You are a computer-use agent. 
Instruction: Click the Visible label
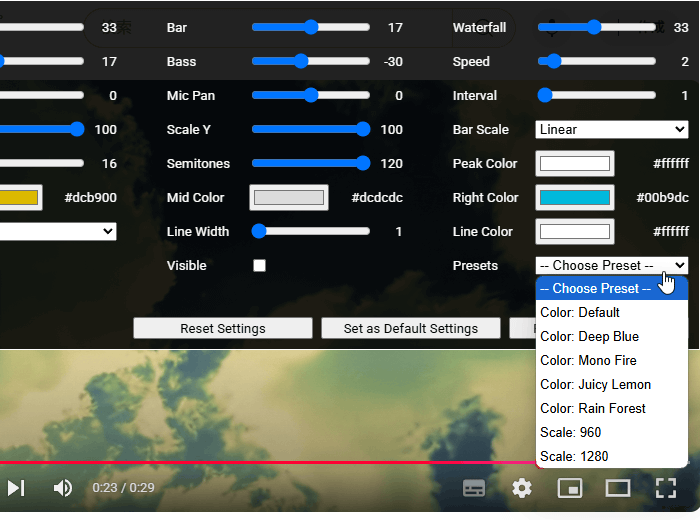[x=187, y=266]
